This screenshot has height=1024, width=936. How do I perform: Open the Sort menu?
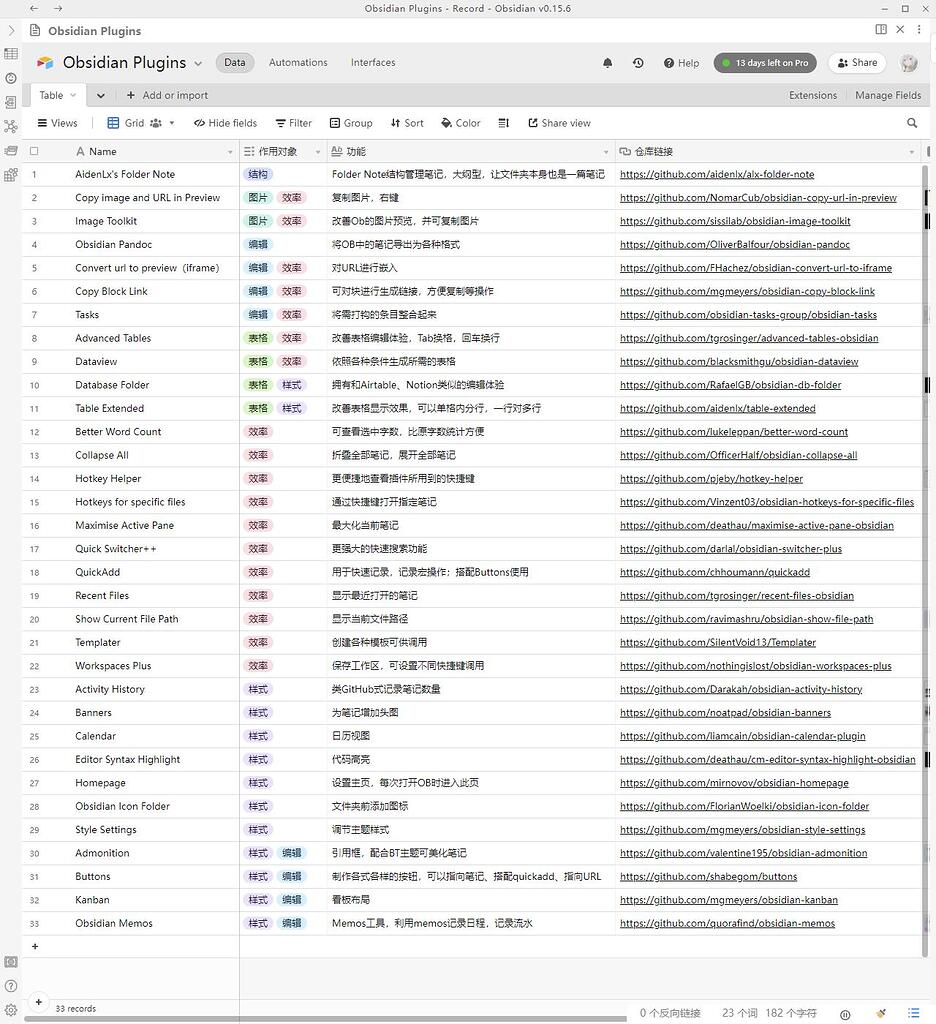(x=407, y=123)
